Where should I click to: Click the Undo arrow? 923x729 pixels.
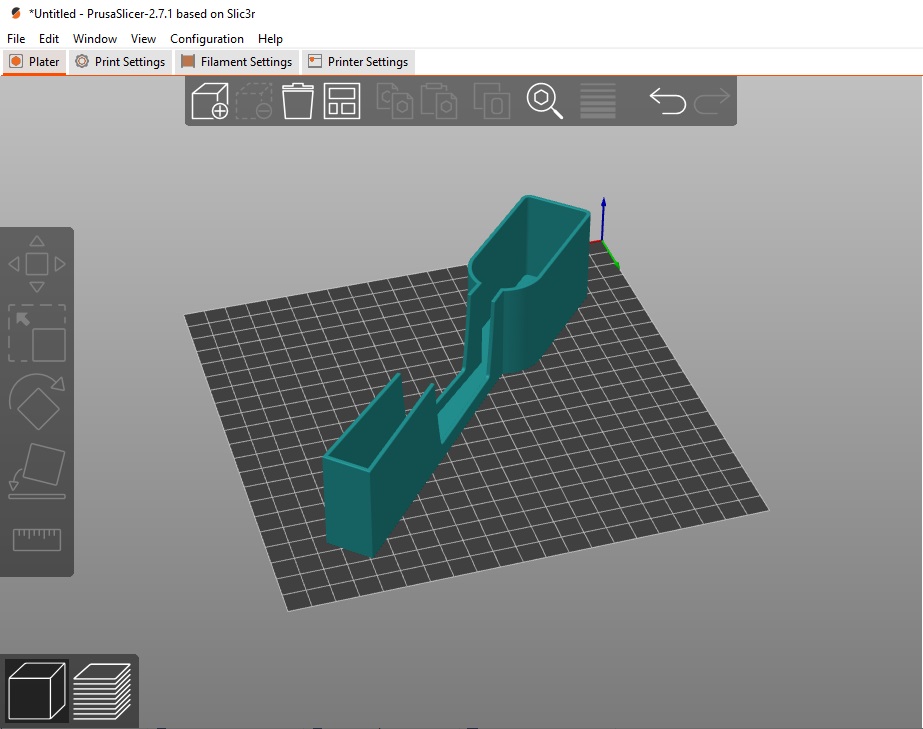coord(667,101)
